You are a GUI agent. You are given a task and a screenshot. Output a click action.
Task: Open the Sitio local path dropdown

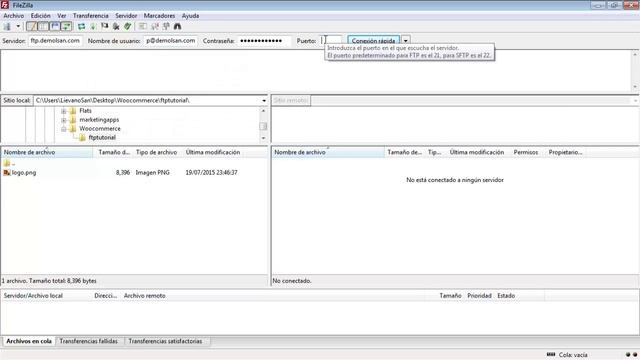[x=264, y=100]
